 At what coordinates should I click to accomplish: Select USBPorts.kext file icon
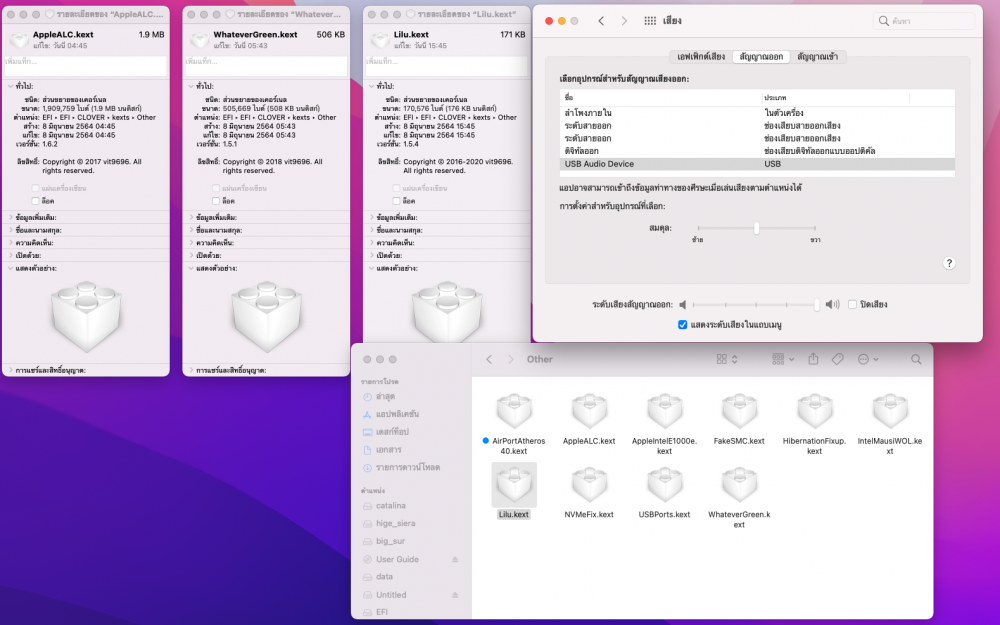665,485
